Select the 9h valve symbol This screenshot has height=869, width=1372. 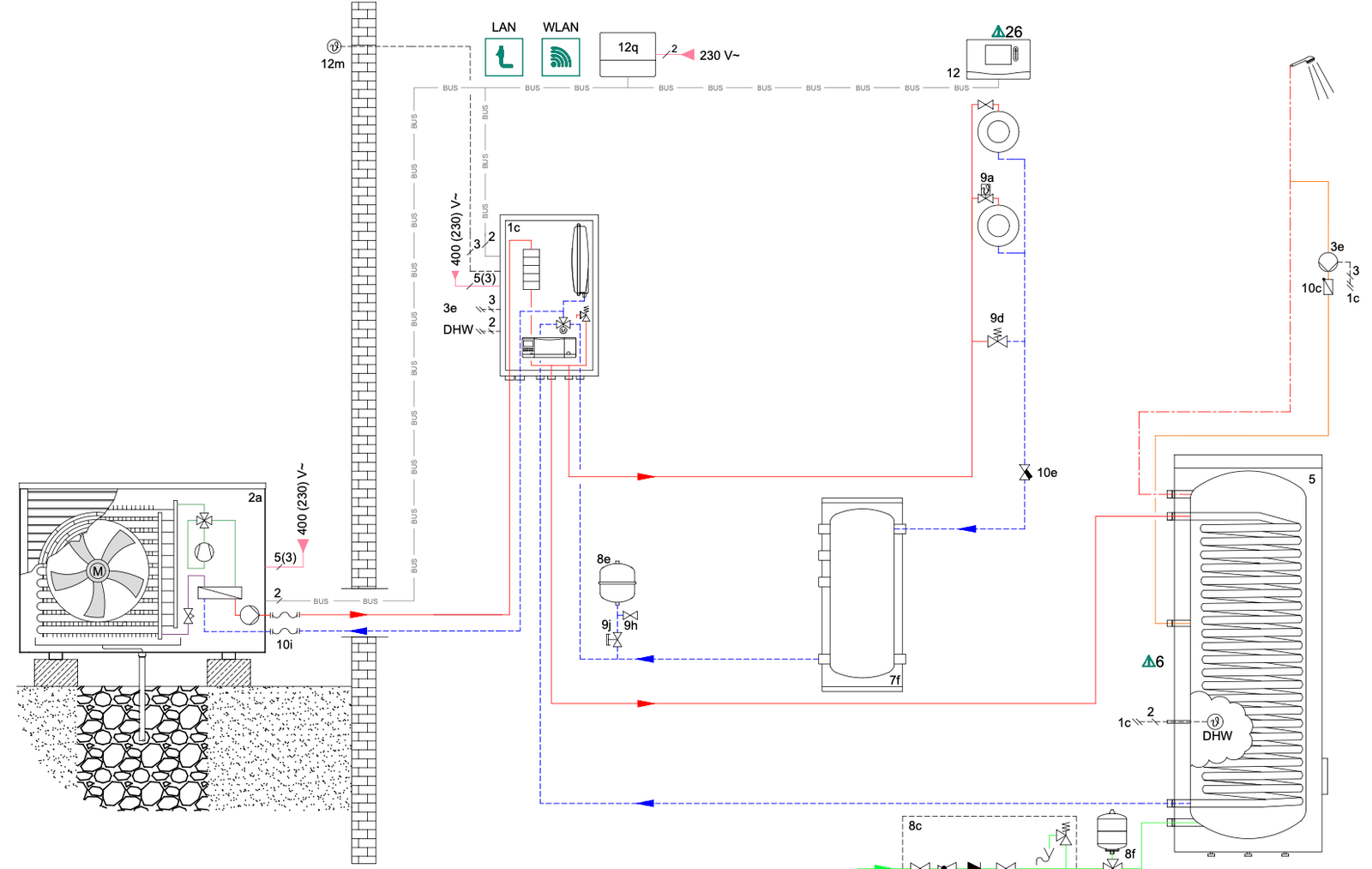click(x=630, y=615)
